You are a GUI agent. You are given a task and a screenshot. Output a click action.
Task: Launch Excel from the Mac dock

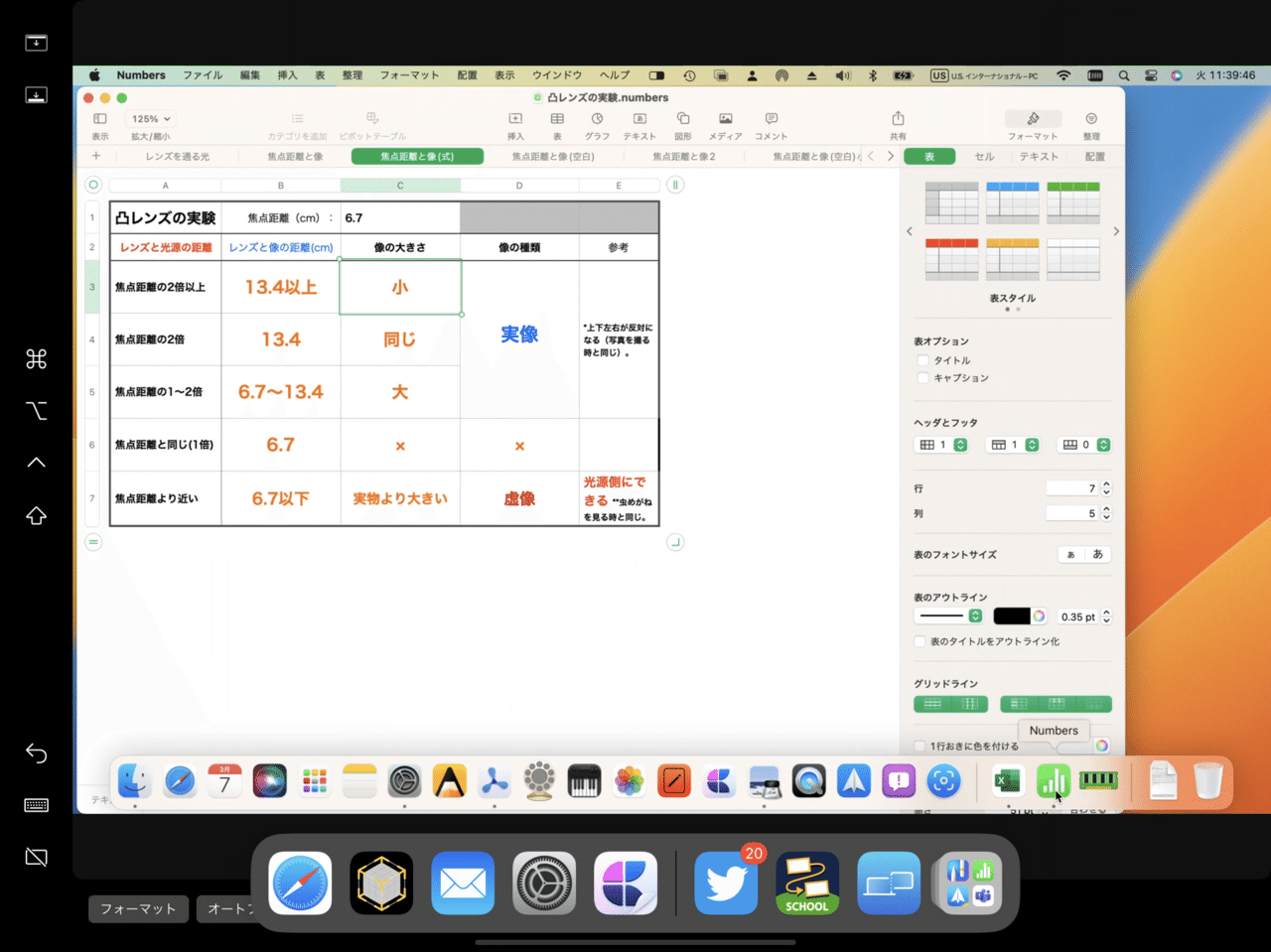point(1008,781)
